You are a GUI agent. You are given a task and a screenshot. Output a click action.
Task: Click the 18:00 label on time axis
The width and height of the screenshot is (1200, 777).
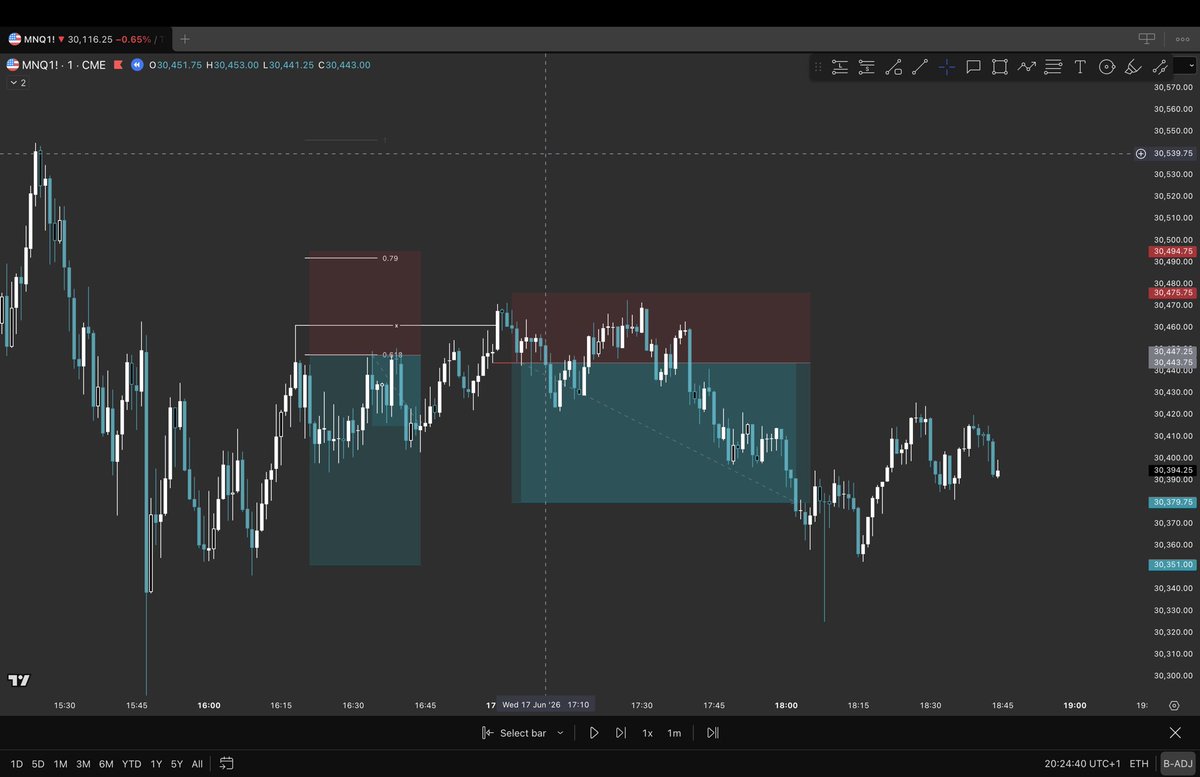point(786,705)
